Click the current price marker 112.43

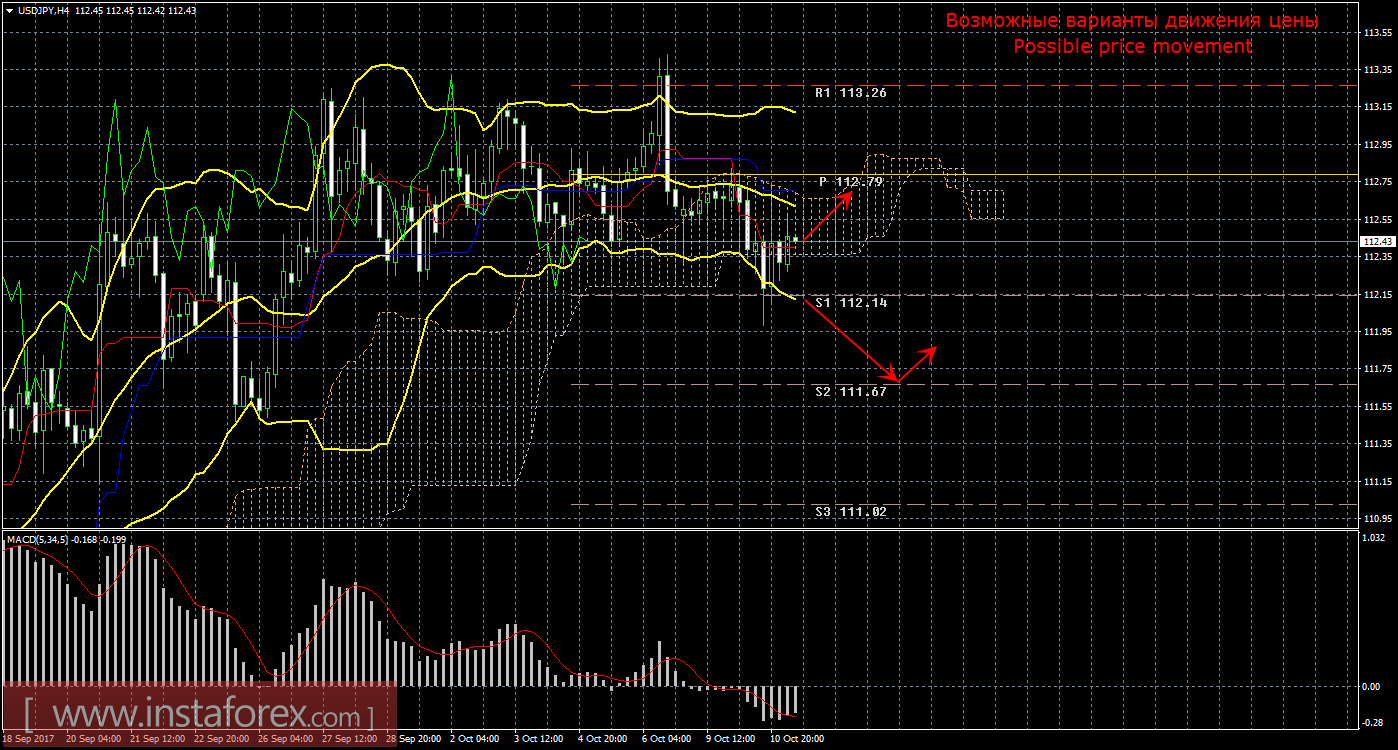click(1377, 241)
